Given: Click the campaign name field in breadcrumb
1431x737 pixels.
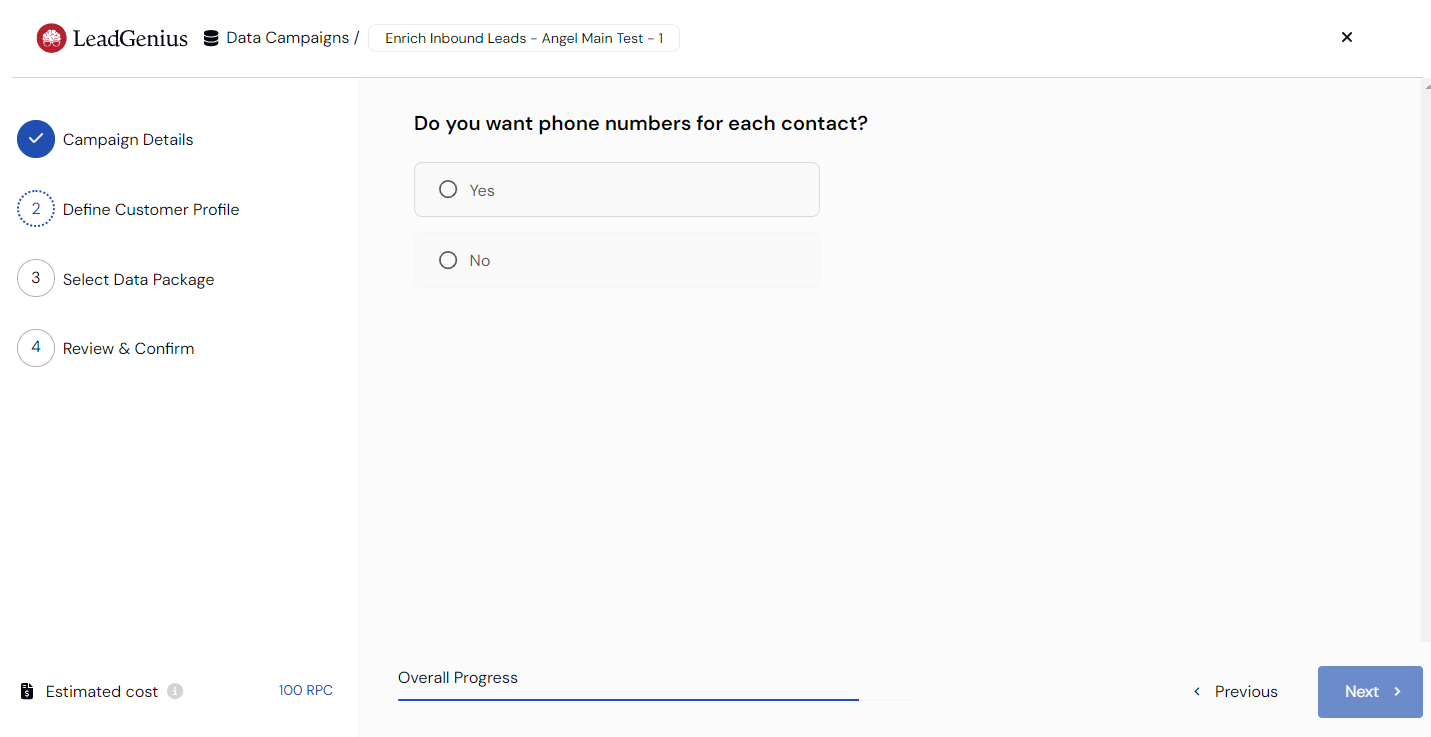Looking at the screenshot, I should (x=524, y=39).
